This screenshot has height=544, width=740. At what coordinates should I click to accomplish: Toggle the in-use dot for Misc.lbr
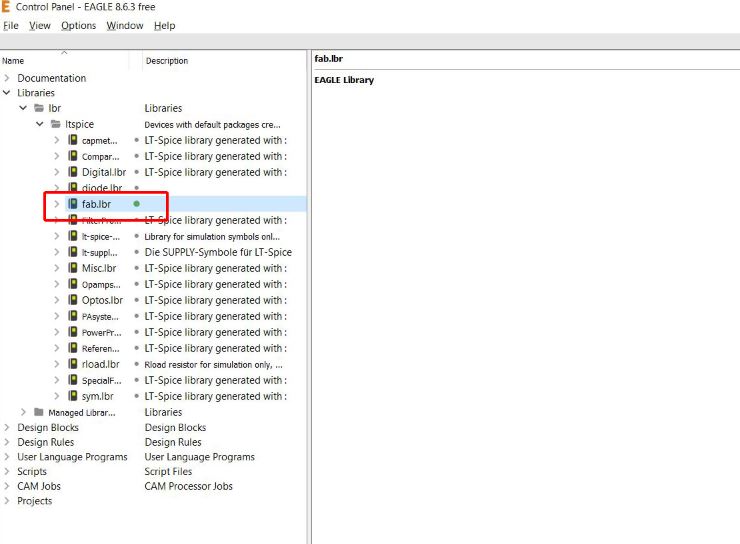pos(136,268)
